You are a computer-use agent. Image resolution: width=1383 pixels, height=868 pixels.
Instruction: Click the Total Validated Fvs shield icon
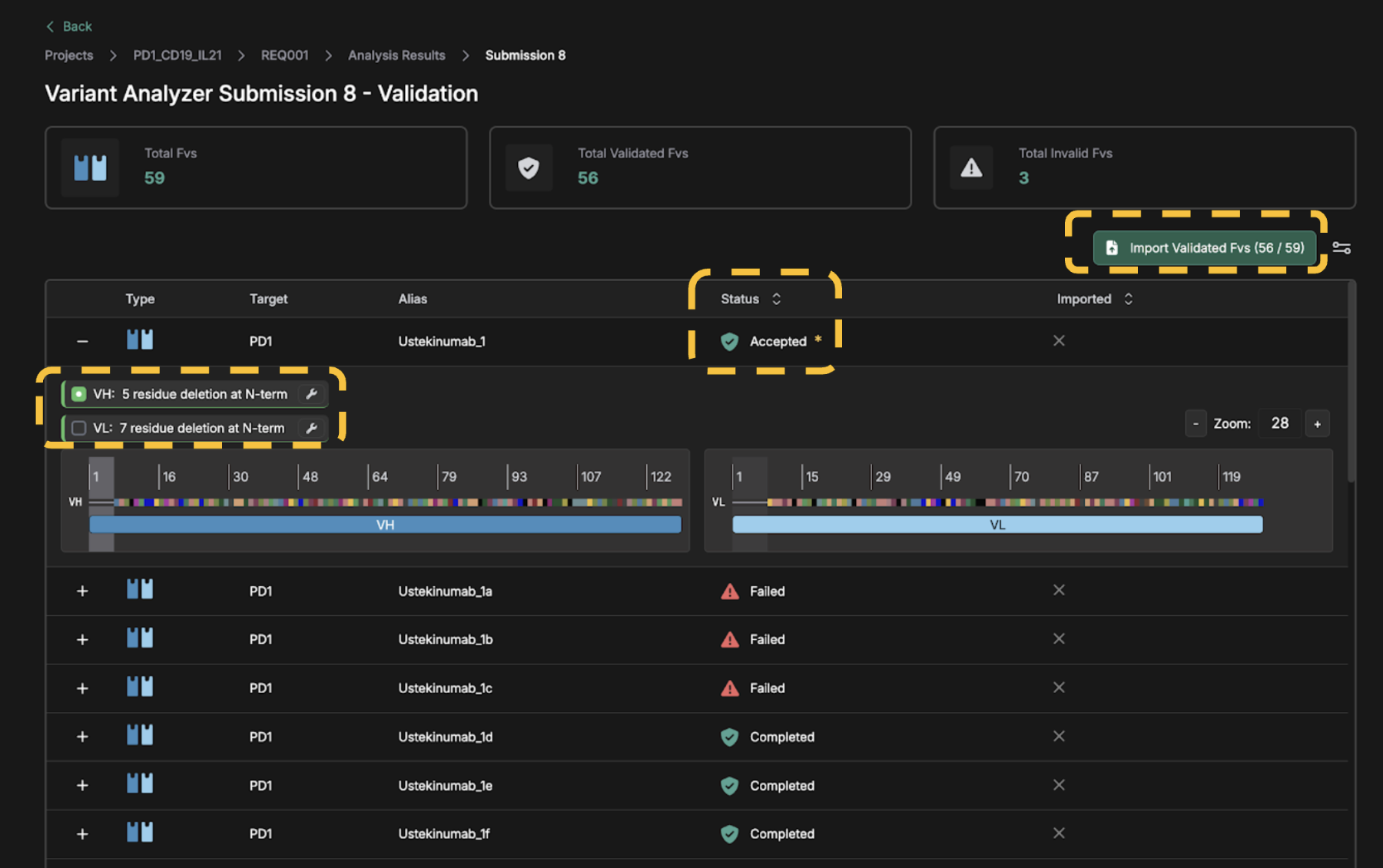coord(529,167)
